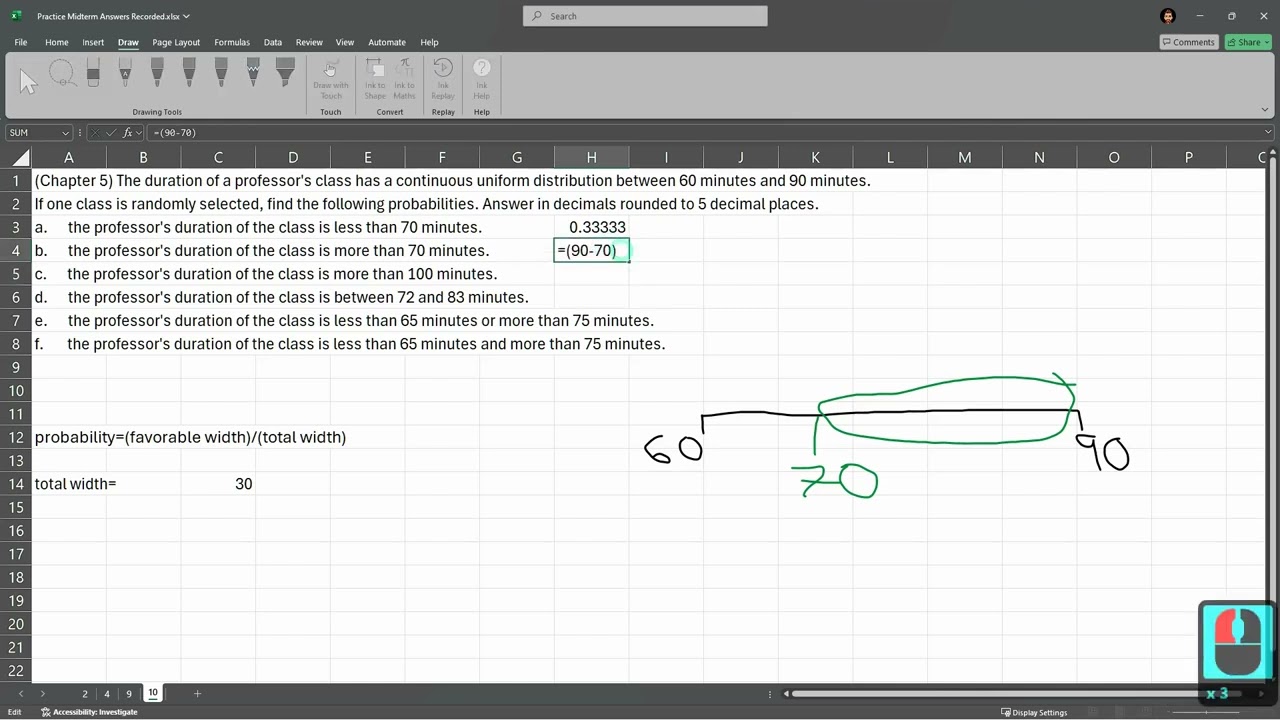Screen dimensions: 1280x720
Task: Click the horizontal scrollbar left arrow
Action: tap(786, 693)
